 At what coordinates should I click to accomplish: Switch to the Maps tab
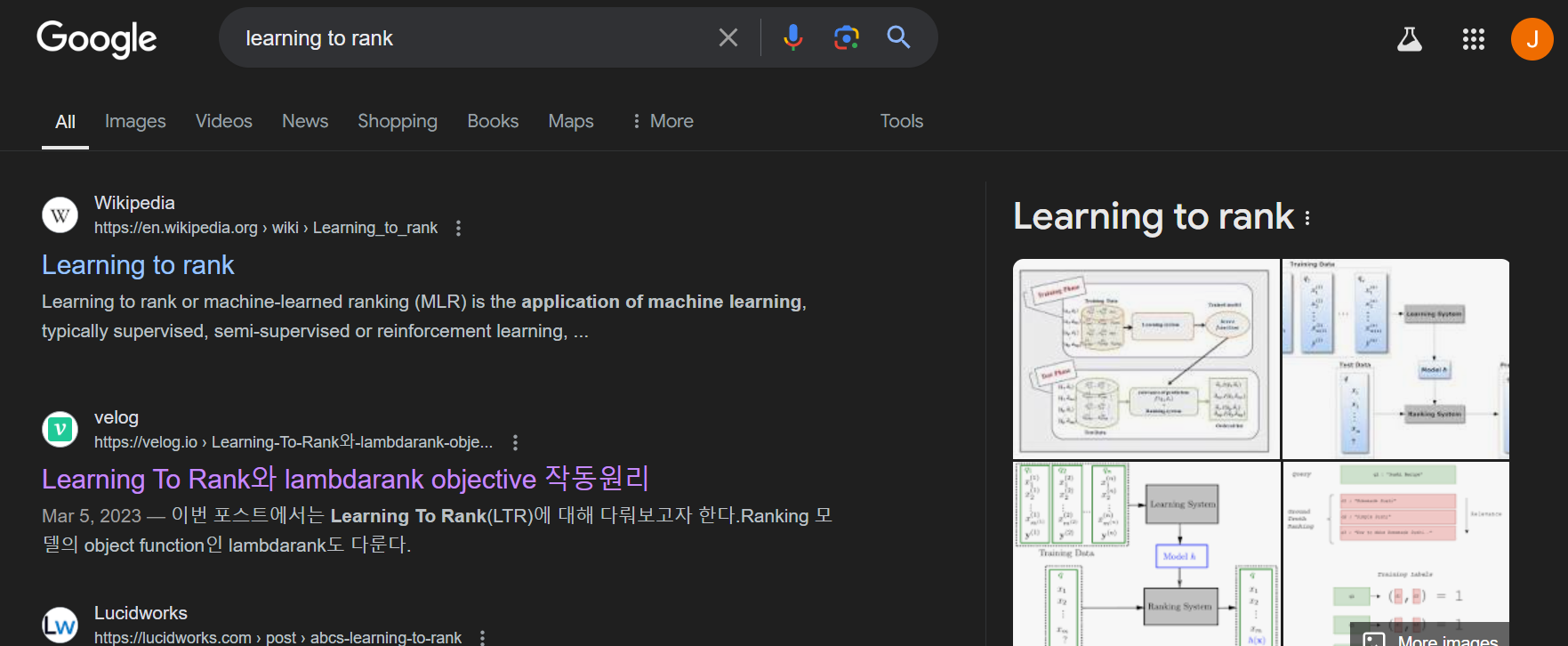pyautogui.click(x=571, y=121)
